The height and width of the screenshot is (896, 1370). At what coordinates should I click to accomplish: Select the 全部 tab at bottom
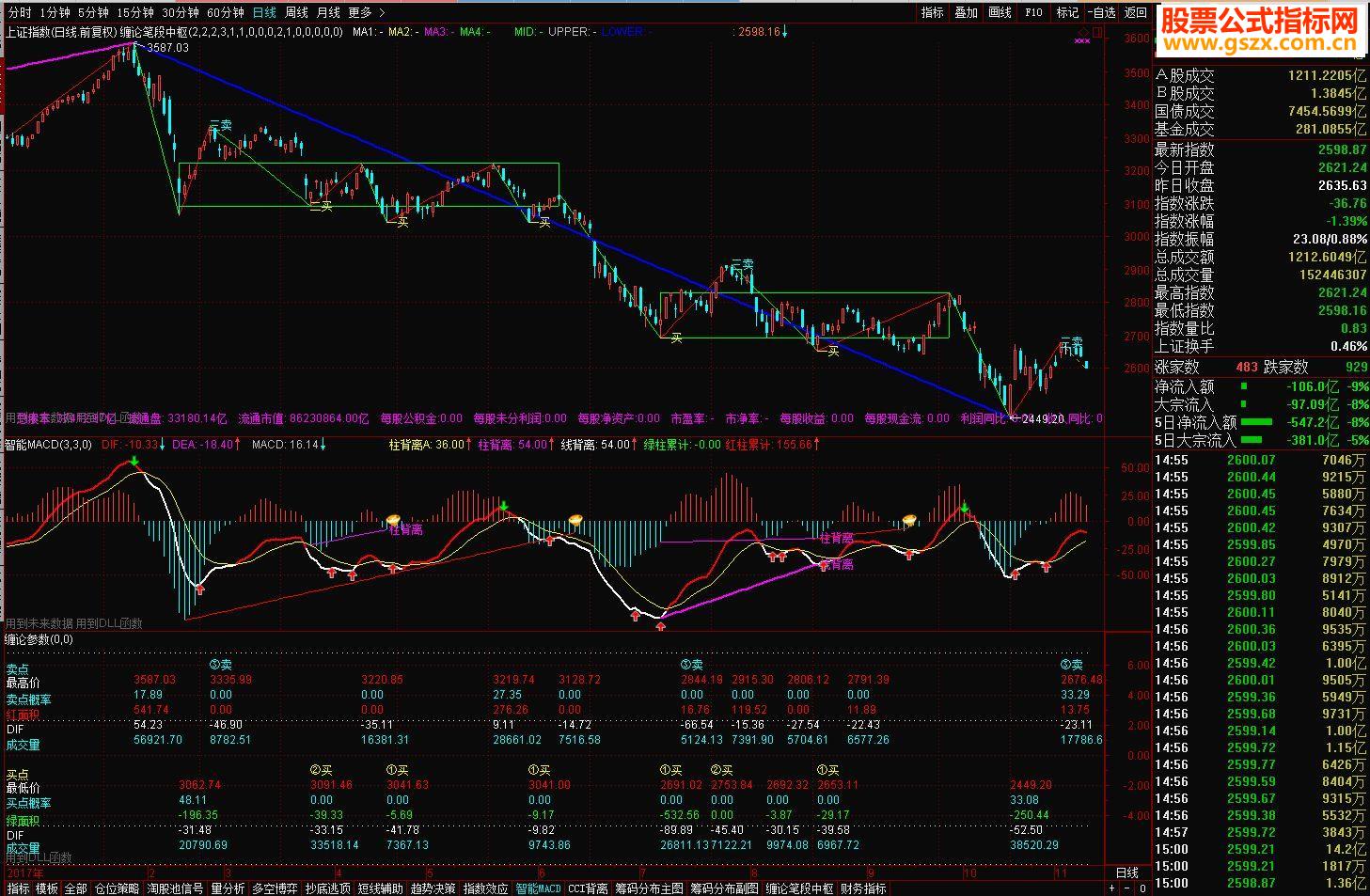coord(76,888)
